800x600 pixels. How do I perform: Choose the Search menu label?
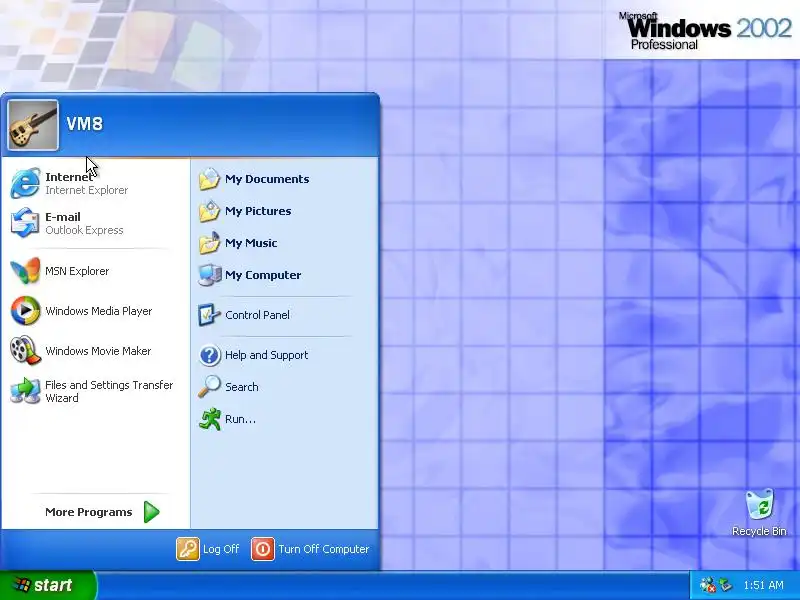pyautogui.click(x=241, y=387)
